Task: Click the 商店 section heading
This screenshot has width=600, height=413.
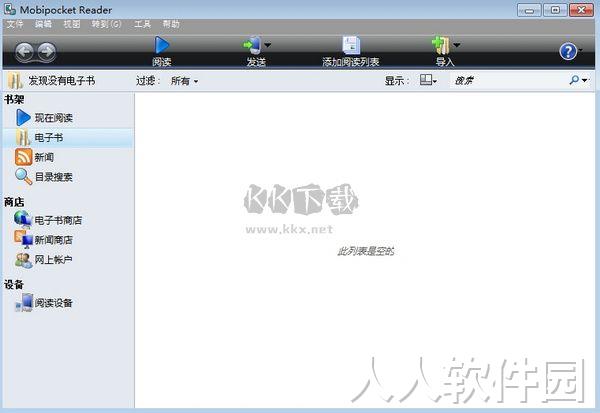Action: (14, 202)
